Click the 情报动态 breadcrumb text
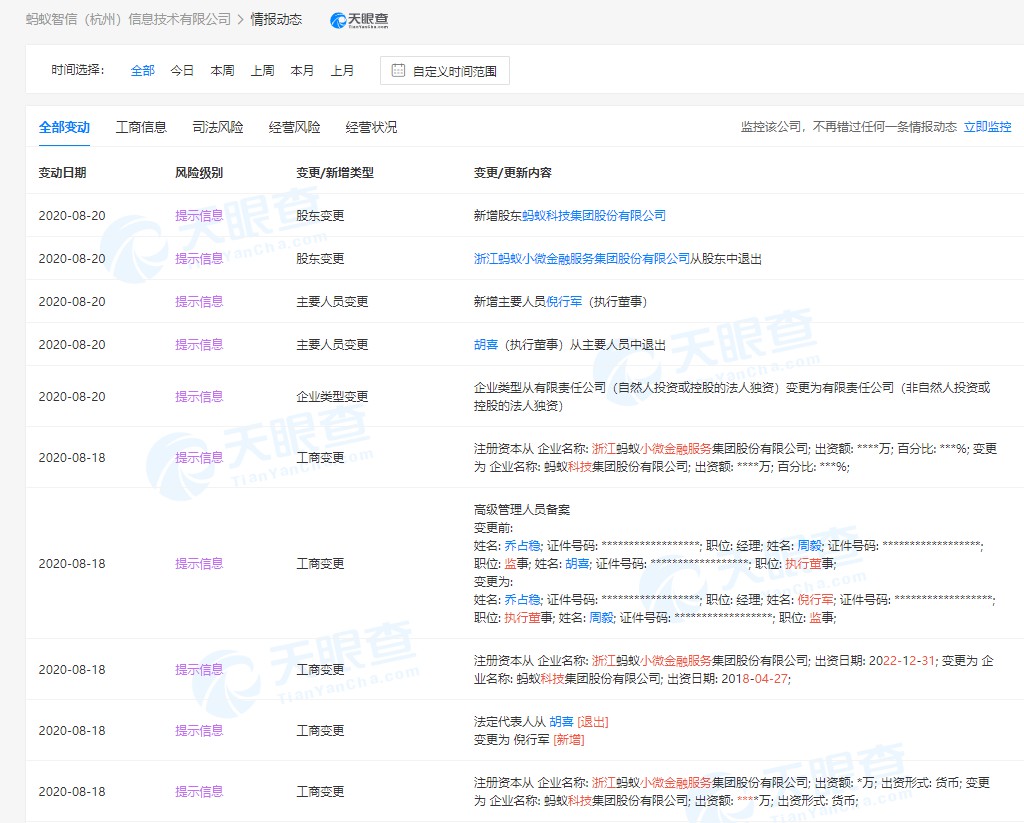 276,20
